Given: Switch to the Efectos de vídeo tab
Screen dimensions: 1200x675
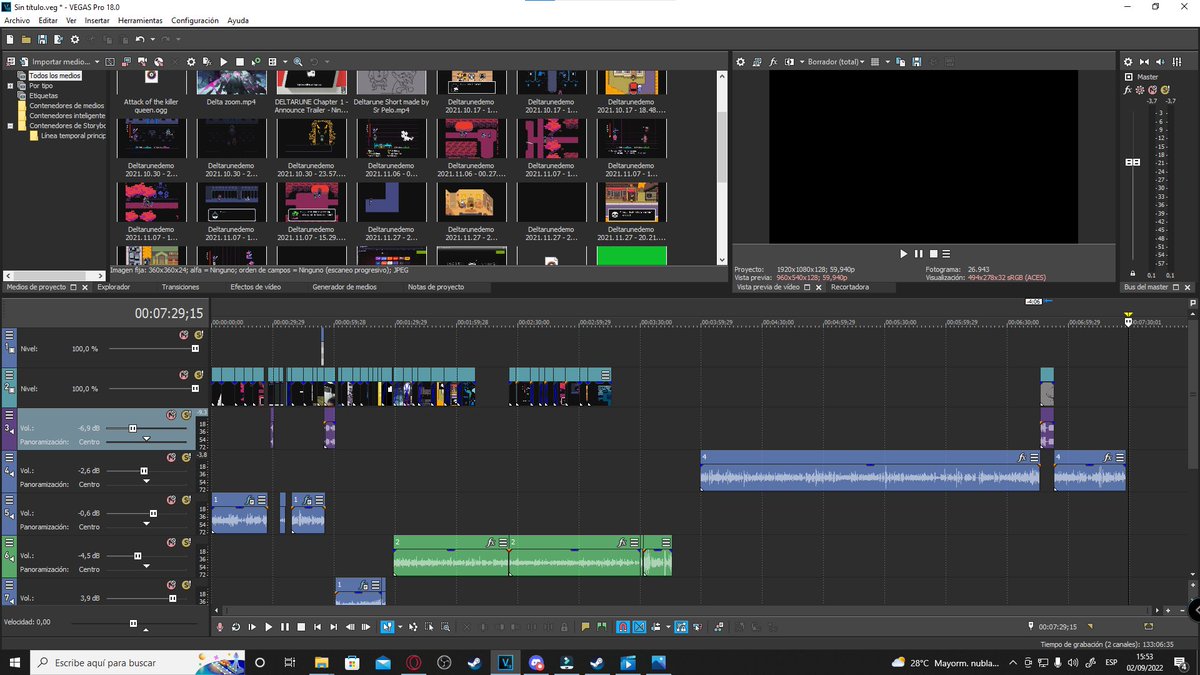Looking at the screenshot, I should (x=255, y=287).
